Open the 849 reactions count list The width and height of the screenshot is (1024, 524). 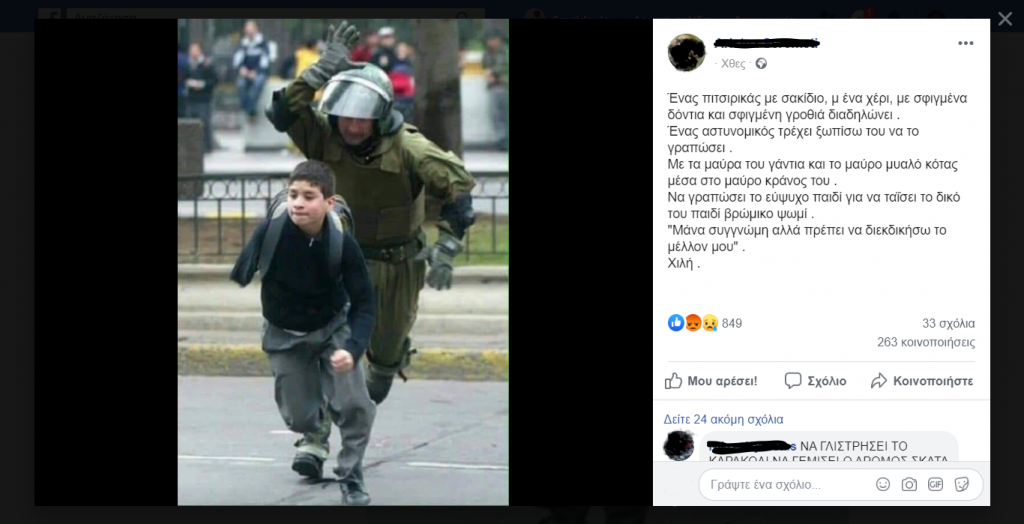tap(732, 323)
